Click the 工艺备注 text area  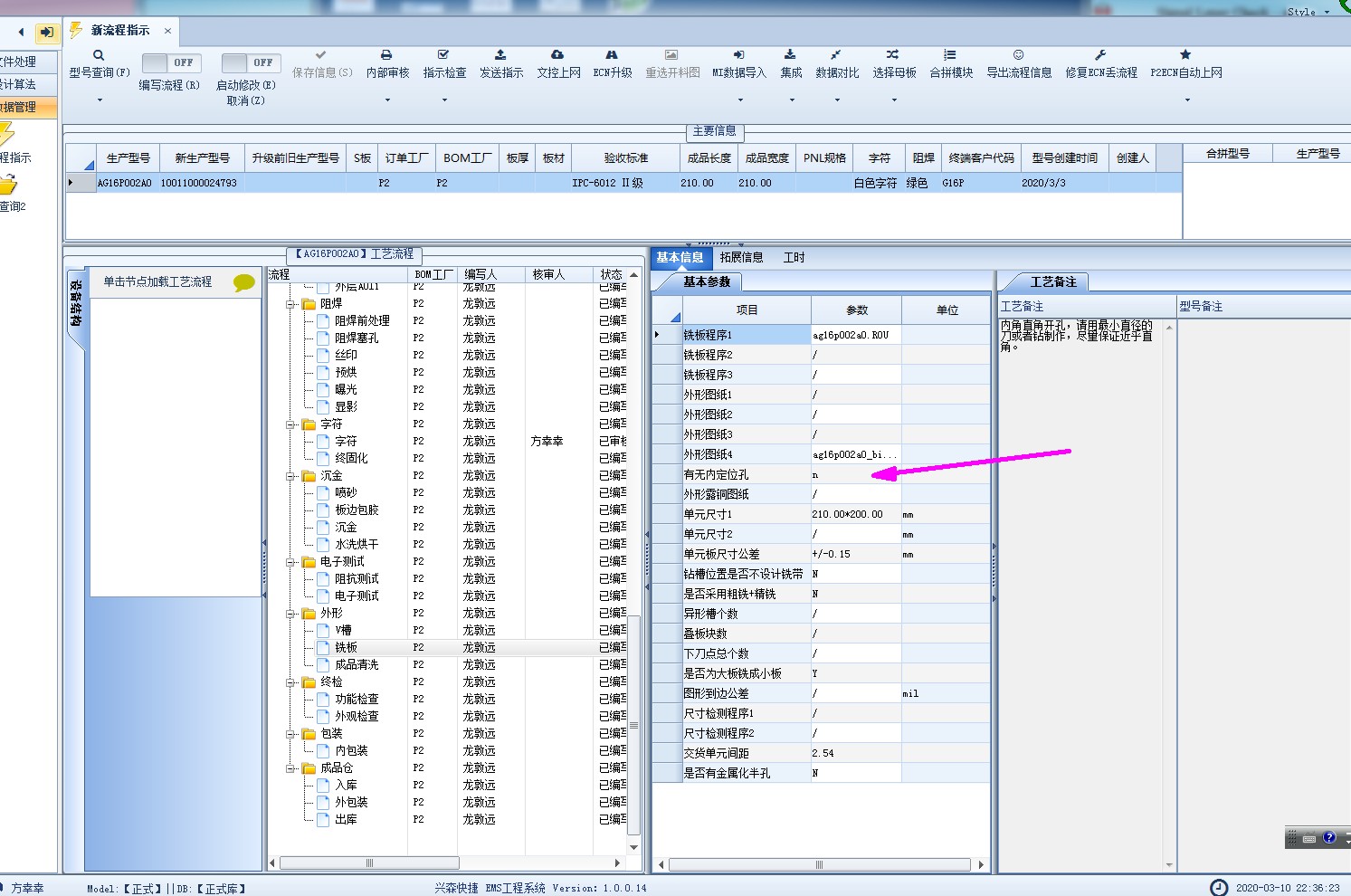1080,593
